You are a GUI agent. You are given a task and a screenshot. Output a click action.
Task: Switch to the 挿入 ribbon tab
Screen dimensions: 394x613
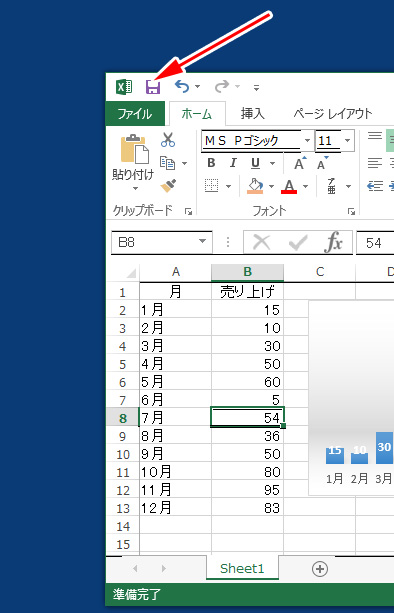tap(253, 114)
